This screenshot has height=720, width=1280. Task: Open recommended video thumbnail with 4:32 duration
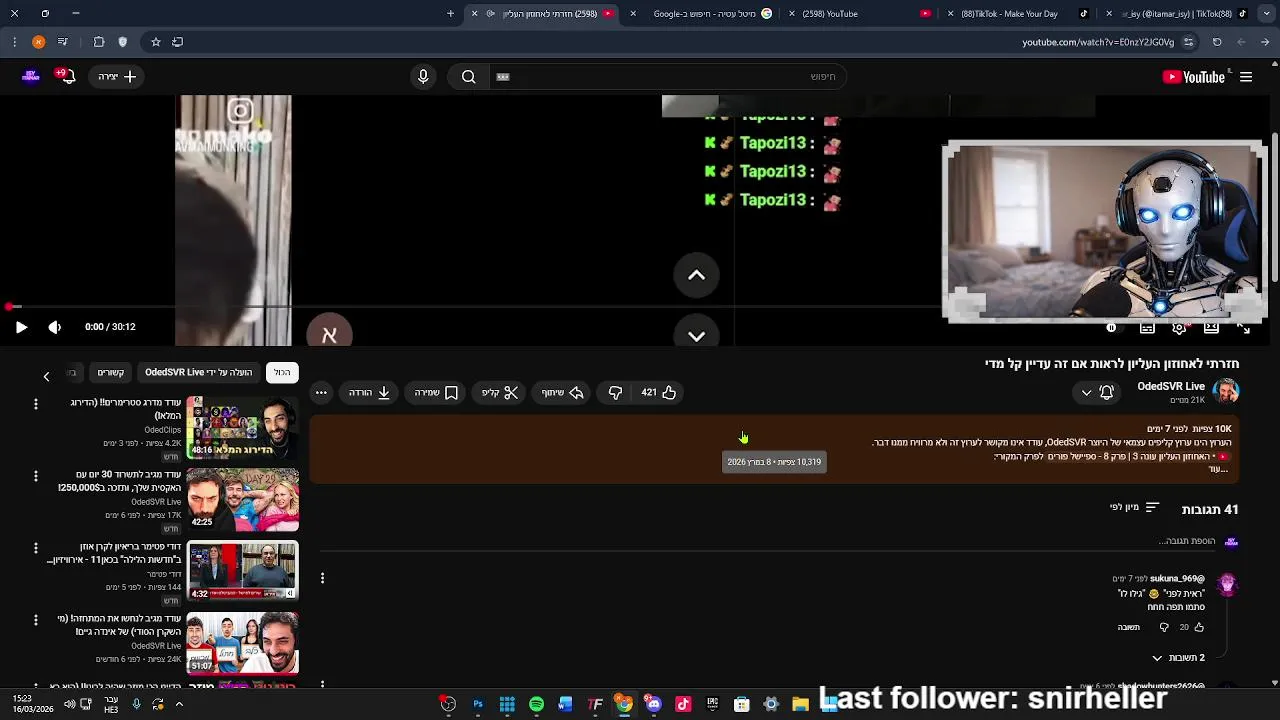(242, 571)
